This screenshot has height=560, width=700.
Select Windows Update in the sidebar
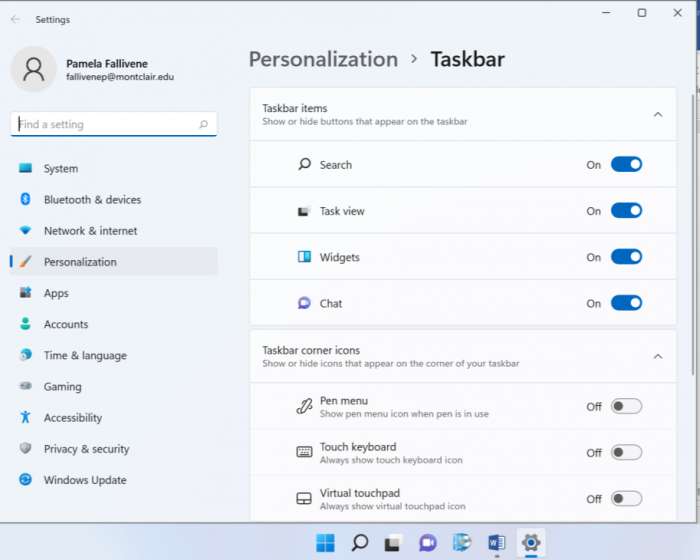click(85, 480)
